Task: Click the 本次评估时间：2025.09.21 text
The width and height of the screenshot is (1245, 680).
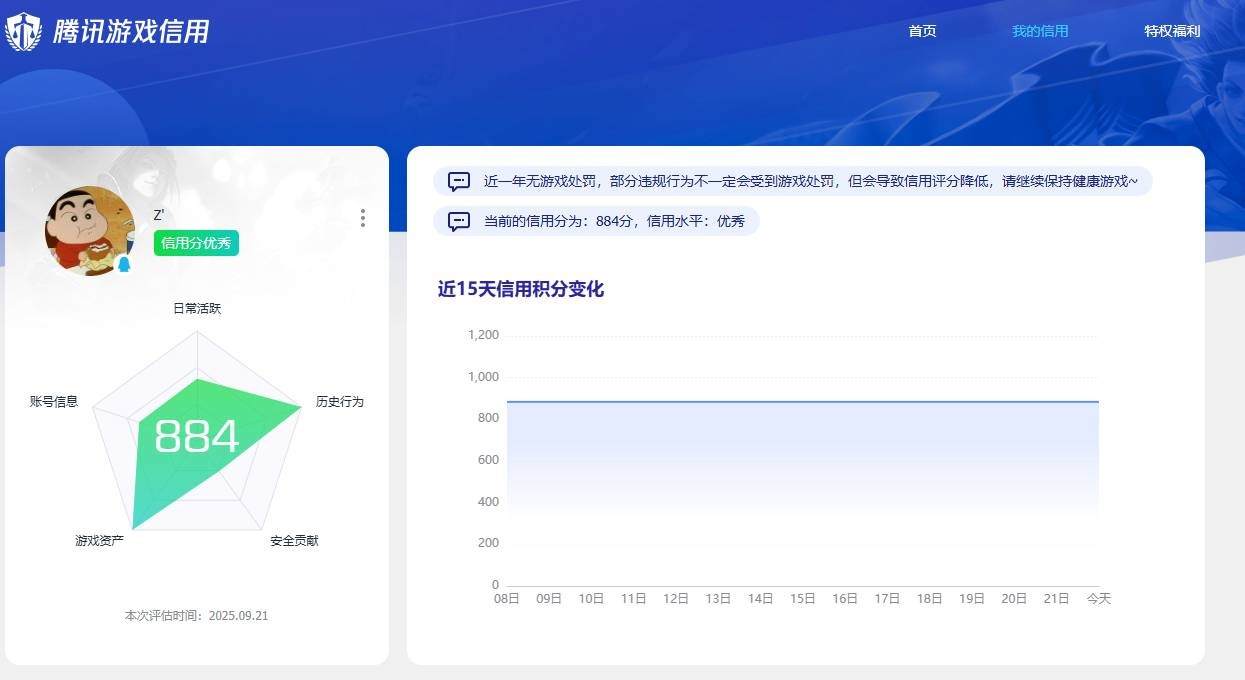Action: click(196, 616)
